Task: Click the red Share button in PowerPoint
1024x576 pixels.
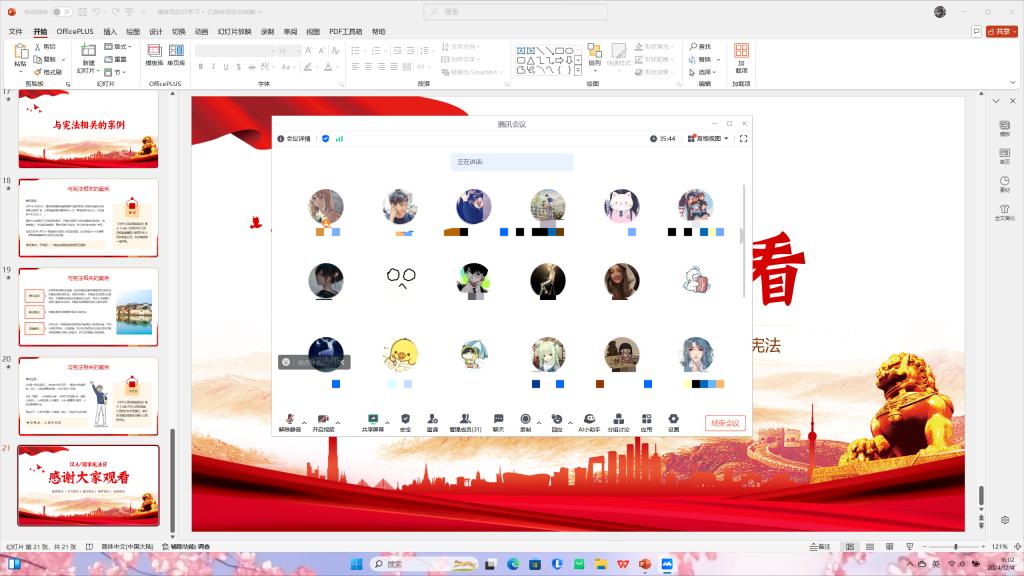Action: pos(1001,31)
